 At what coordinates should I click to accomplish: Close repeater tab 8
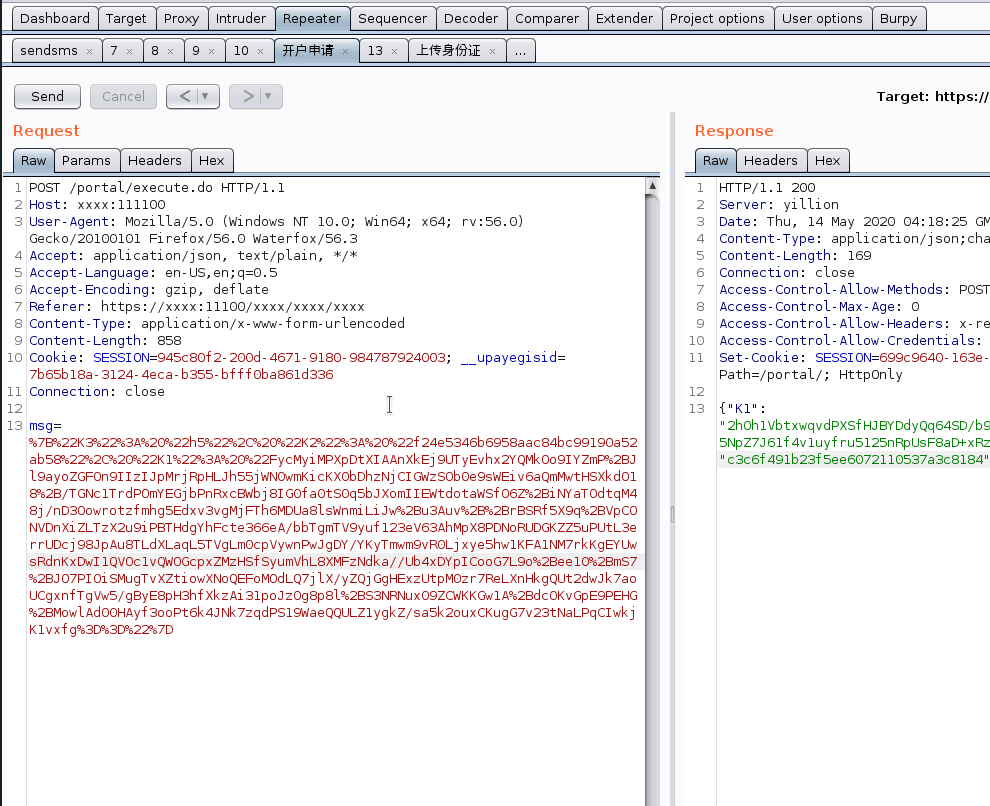170,51
